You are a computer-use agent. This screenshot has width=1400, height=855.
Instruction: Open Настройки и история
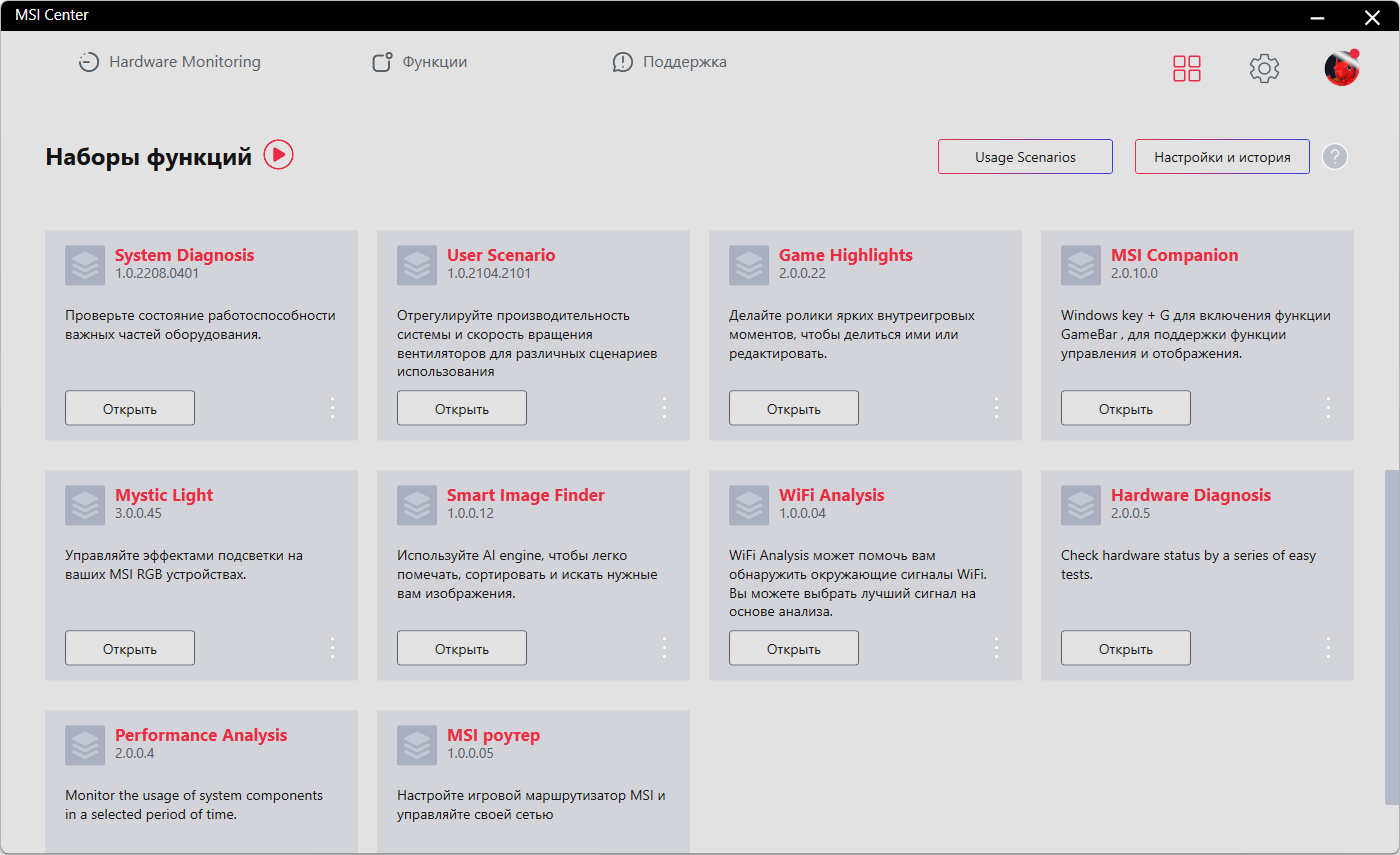point(1222,157)
